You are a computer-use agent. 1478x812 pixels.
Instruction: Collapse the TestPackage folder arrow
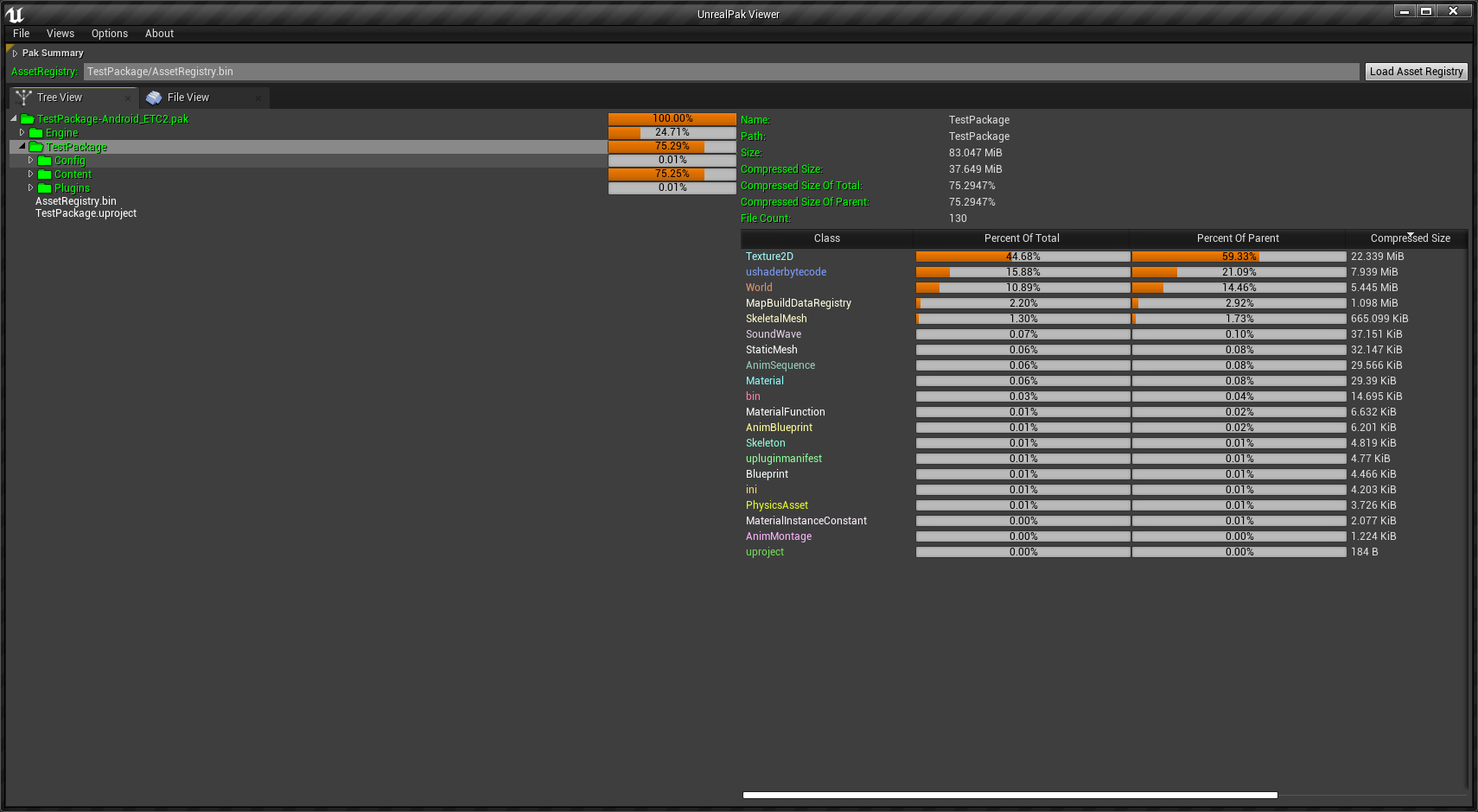click(22, 147)
